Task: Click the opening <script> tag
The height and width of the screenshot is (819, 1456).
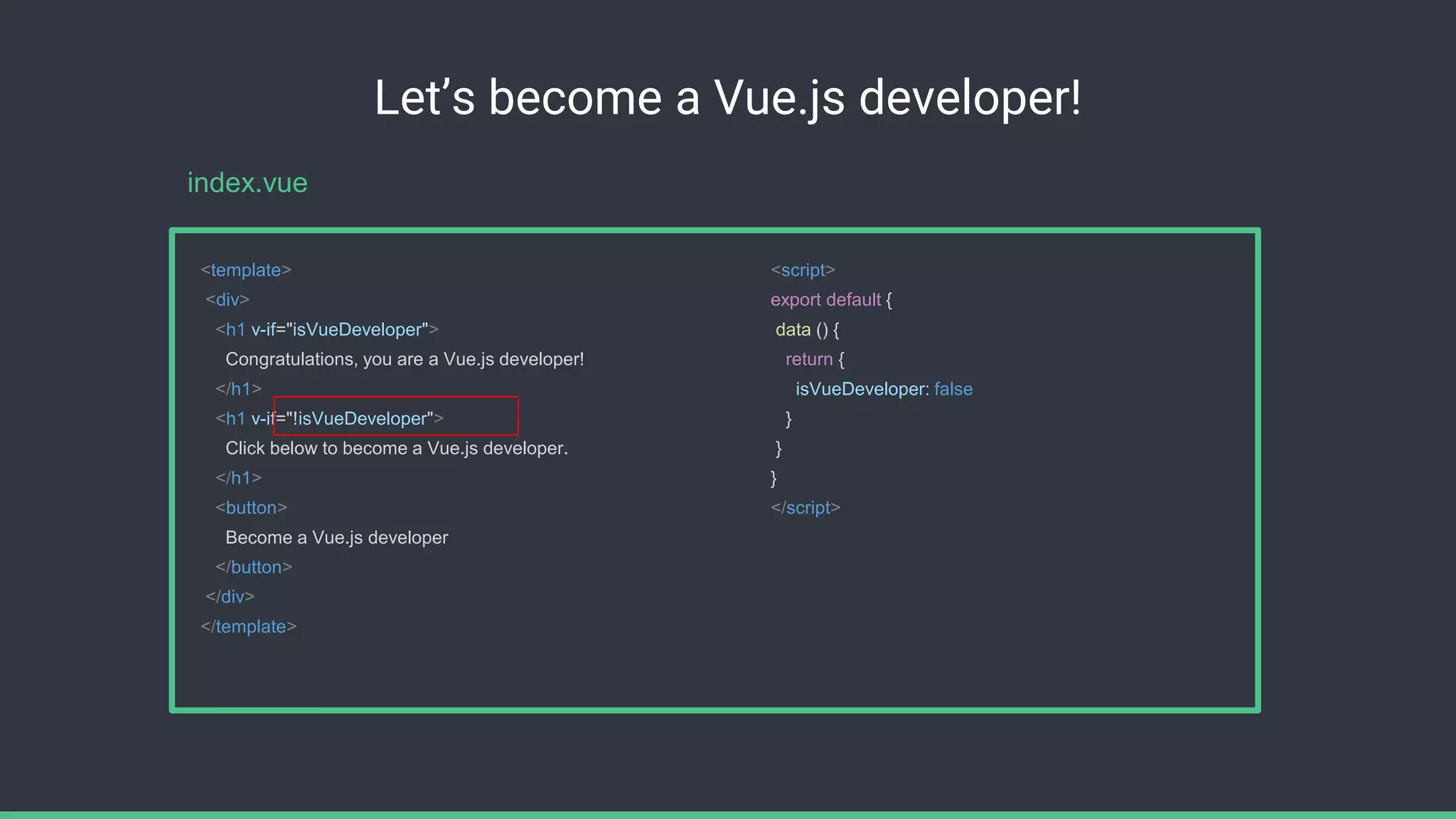Action: pos(803,270)
